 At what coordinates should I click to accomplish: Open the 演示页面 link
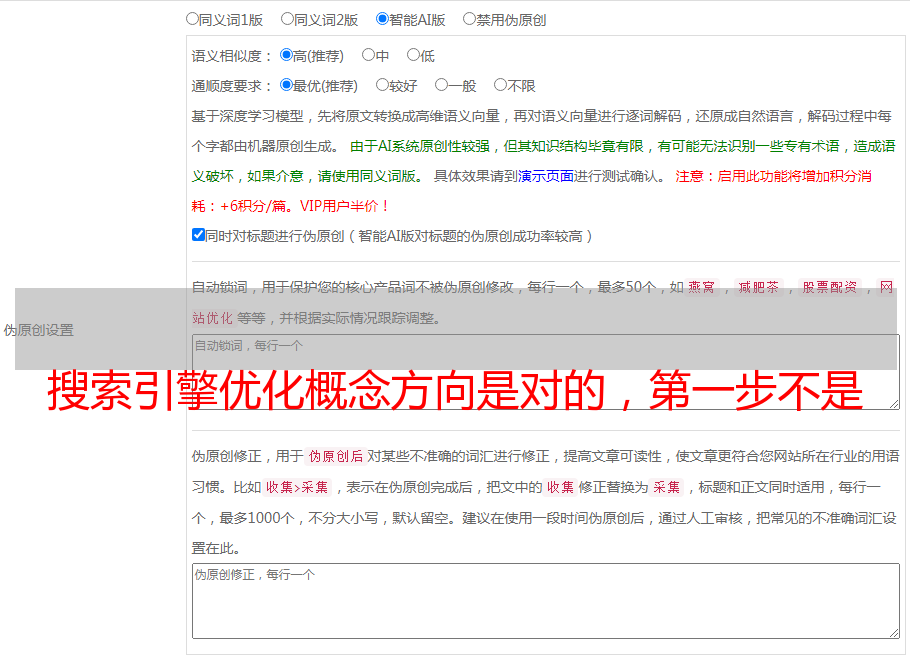546,176
